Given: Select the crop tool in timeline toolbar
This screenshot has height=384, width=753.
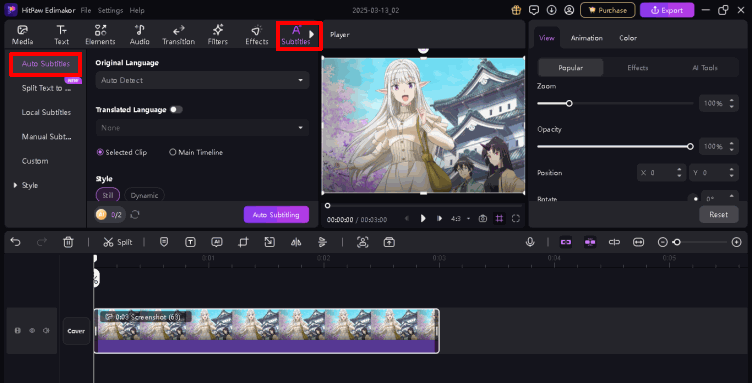Looking at the screenshot, I should coord(243,242).
